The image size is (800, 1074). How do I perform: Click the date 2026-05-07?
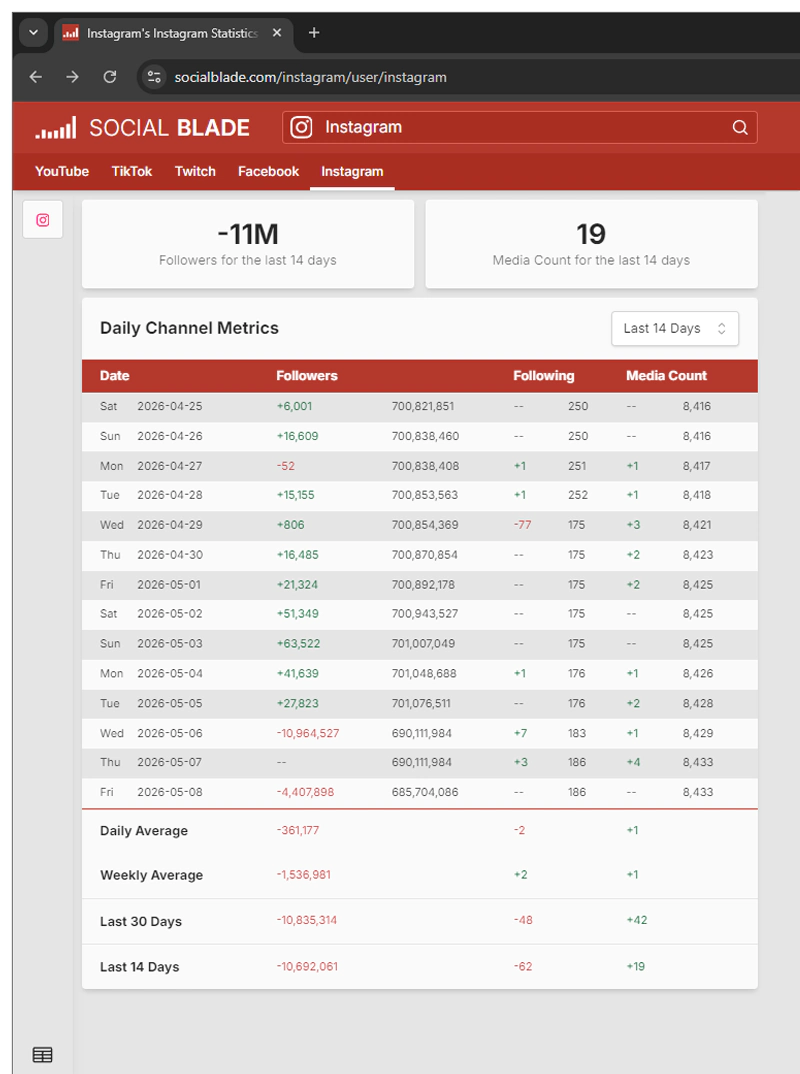170,762
